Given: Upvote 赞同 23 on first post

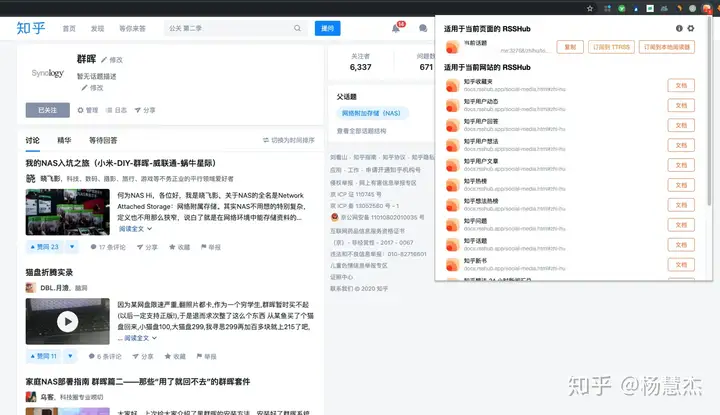Looking at the screenshot, I should (45, 247).
